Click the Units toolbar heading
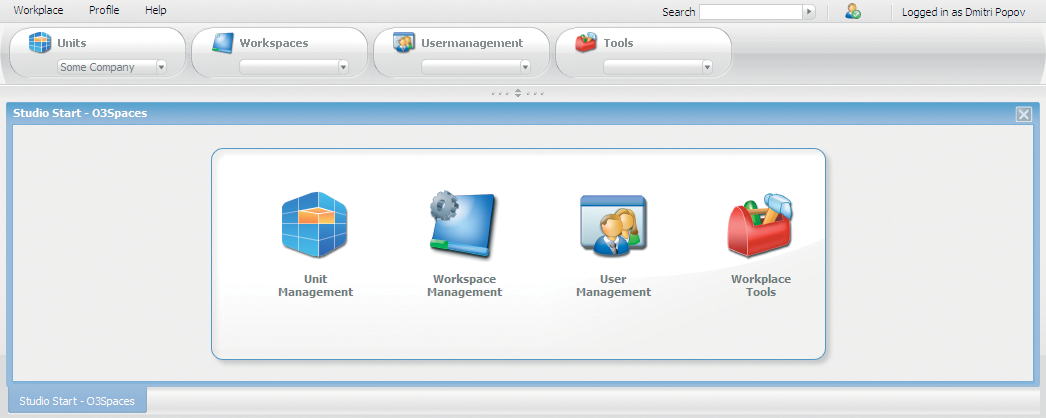The width and height of the screenshot is (1046, 418). (71, 43)
